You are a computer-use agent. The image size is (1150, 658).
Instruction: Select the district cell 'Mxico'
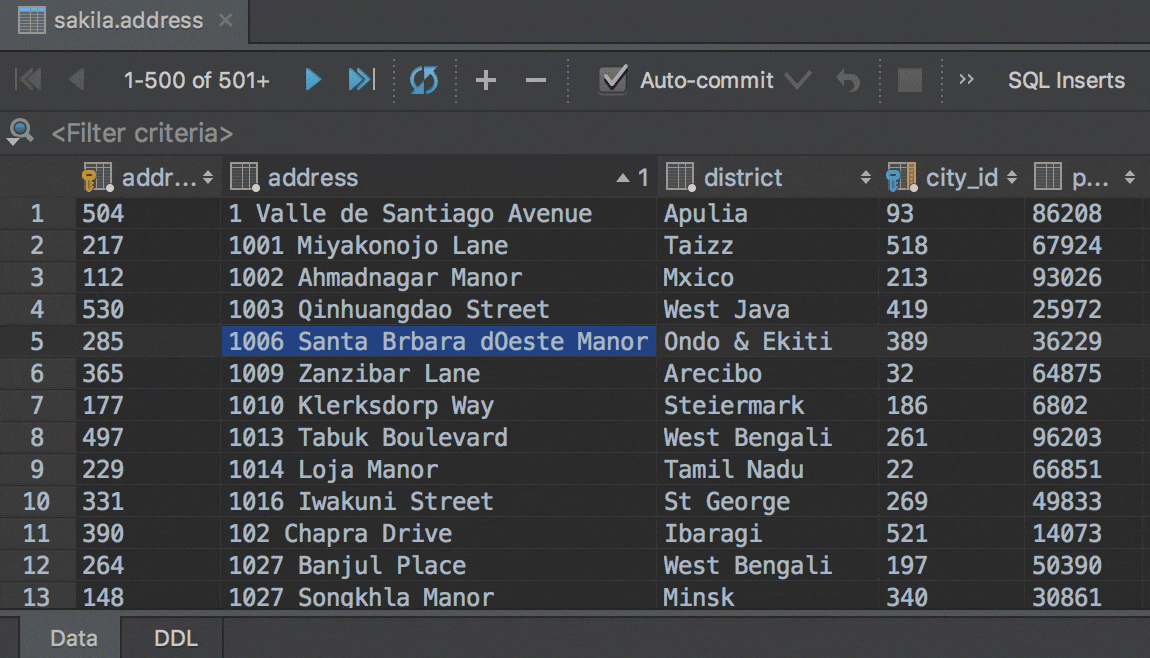[x=768, y=277]
